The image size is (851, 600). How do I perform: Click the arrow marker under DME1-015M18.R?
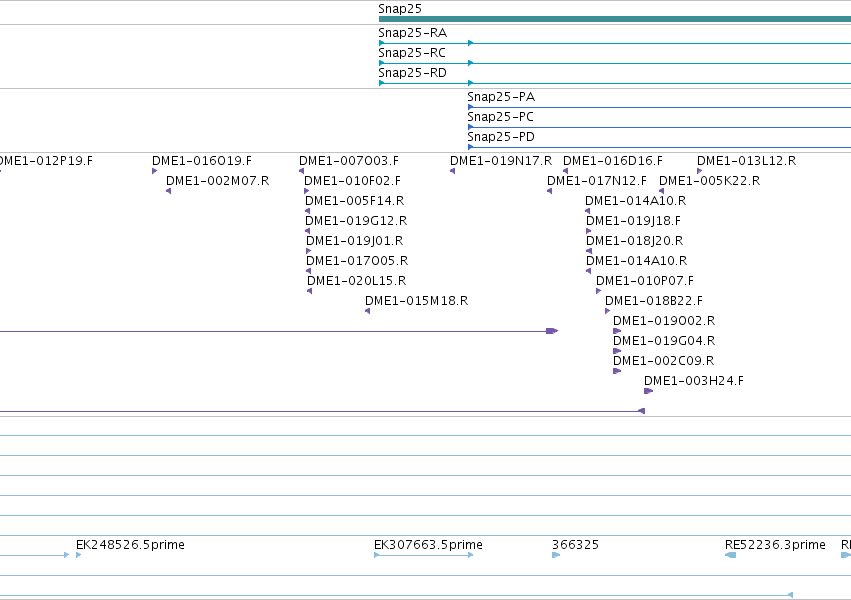[x=367, y=311]
